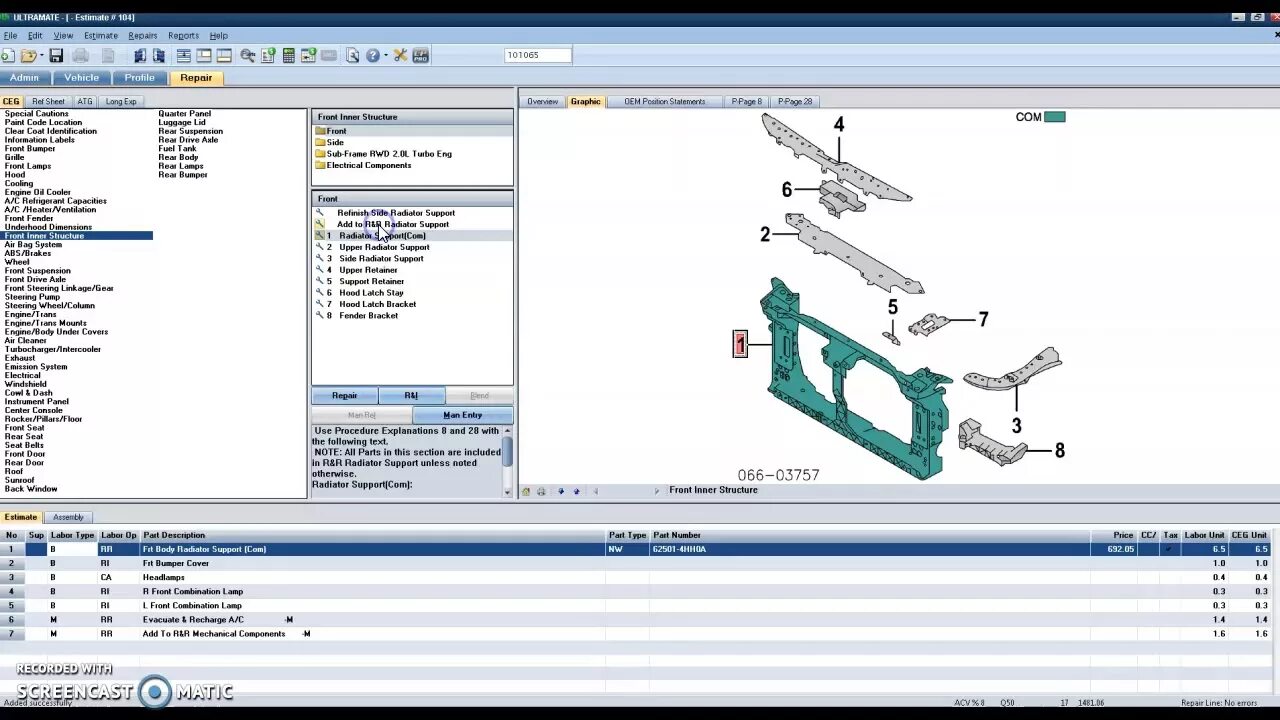Click the wrench and screwdriver tools icon
This screenshot has height=720, width=1280.
(400, 56)
